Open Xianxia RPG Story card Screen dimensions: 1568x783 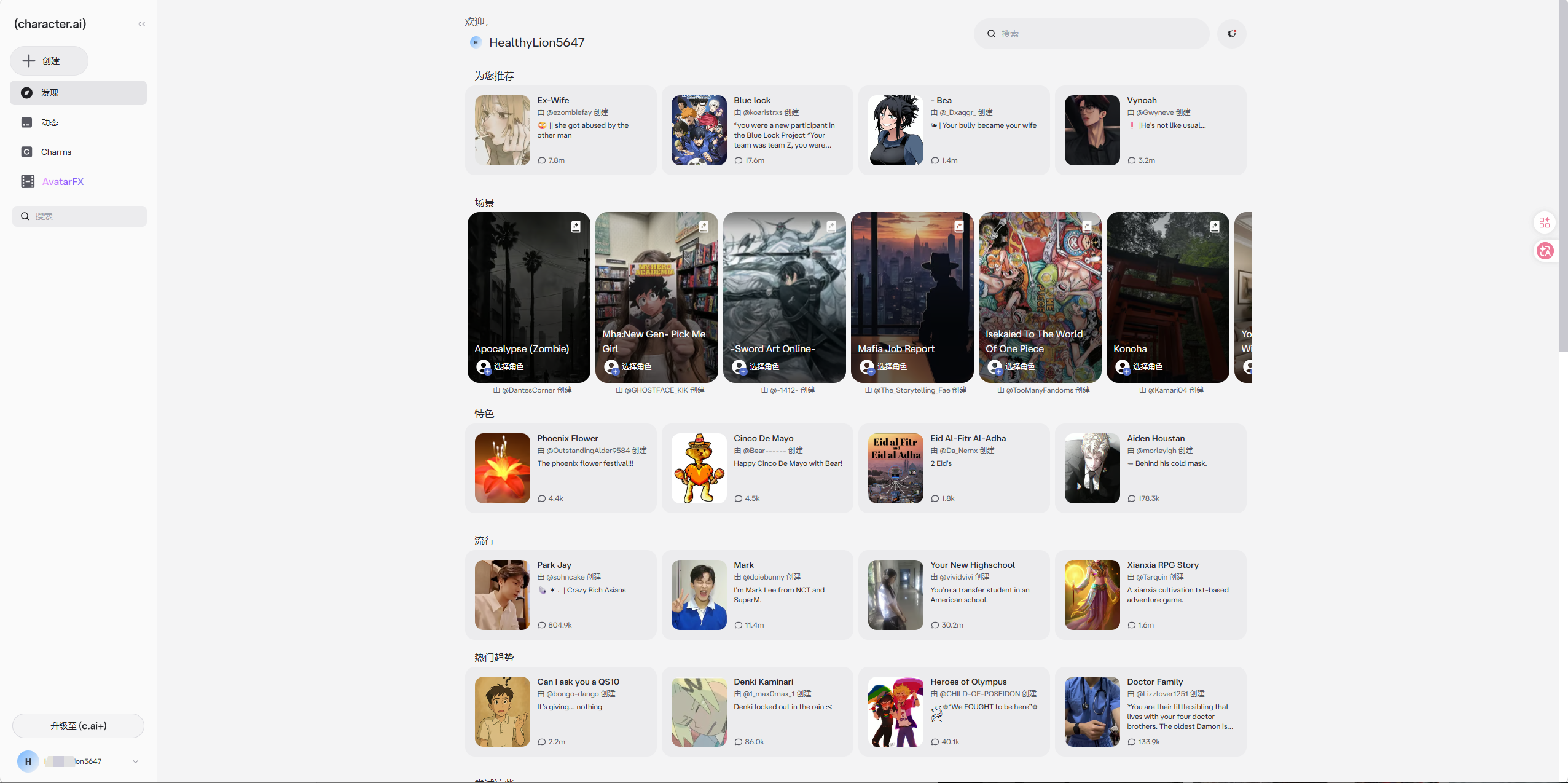[x=1151, y=595]
